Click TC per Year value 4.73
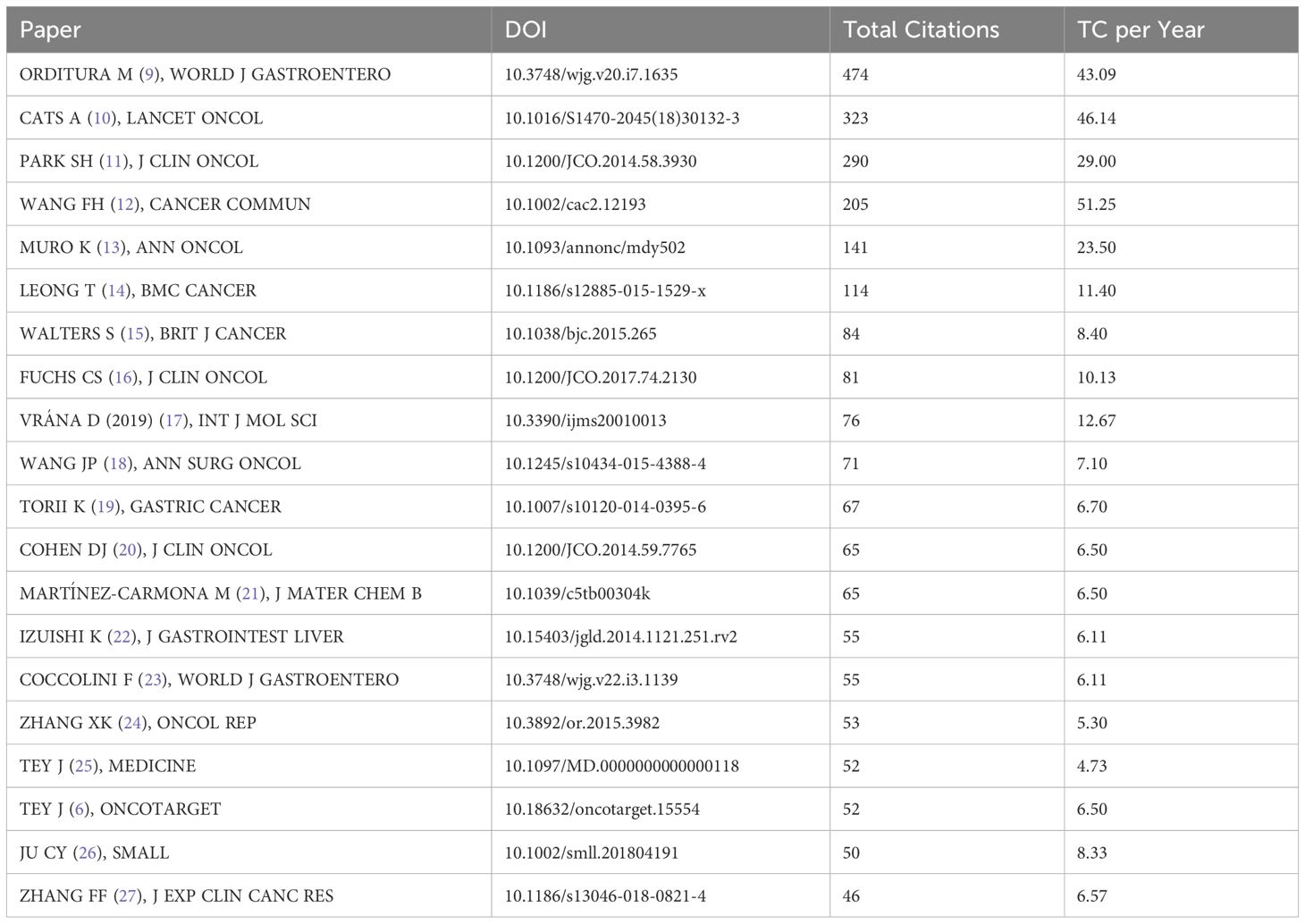Image resolution: width=1305 pixels, height=924 pixels. (x=1092, y=766)
